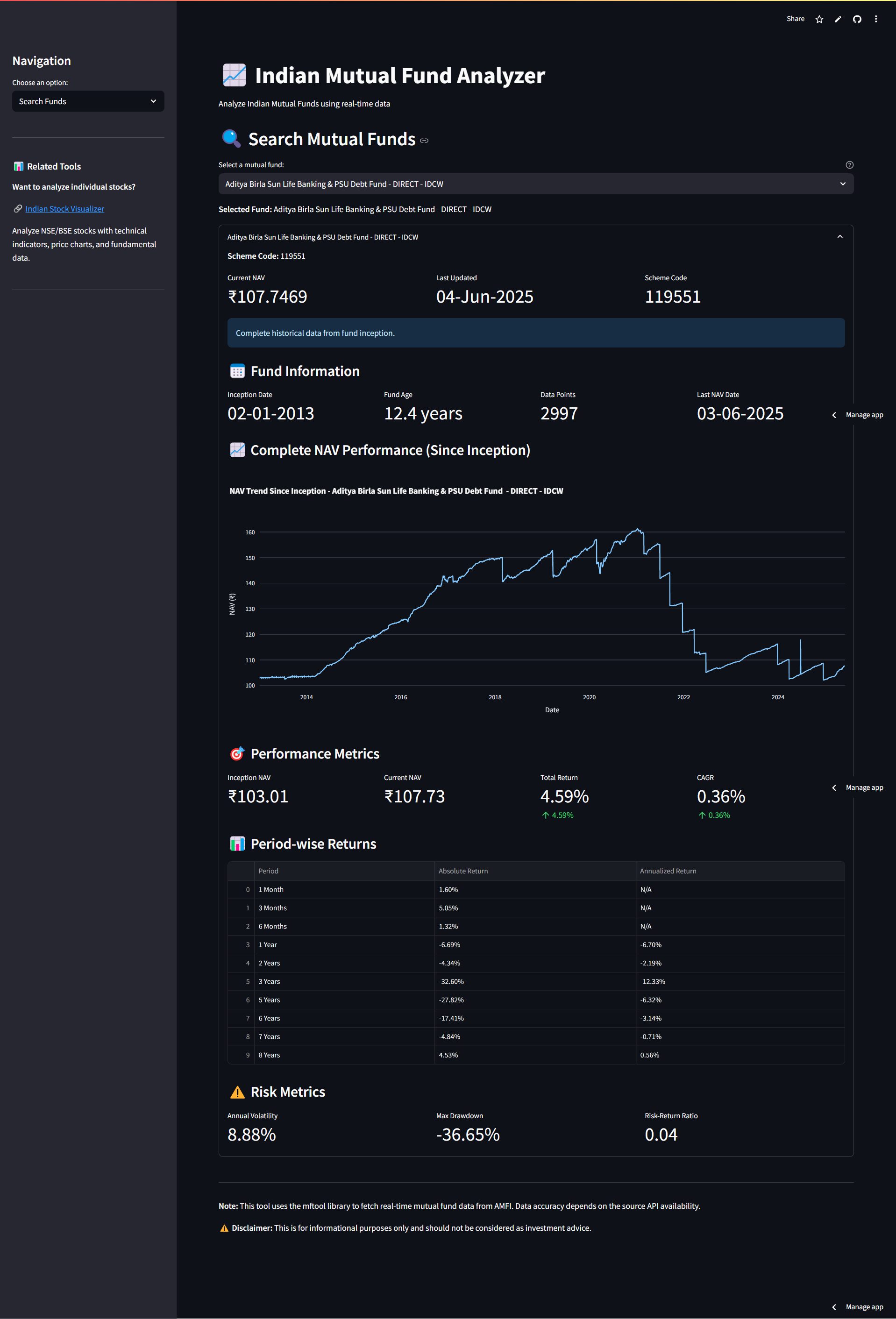Open the three-dot main menu
This screenshot has height=1319, width=896.
click(875, 19)
